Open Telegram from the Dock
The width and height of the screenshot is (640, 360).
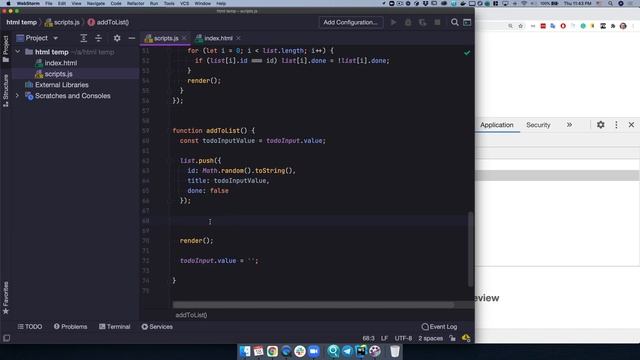pyautogui.click(x=347, y=351)
